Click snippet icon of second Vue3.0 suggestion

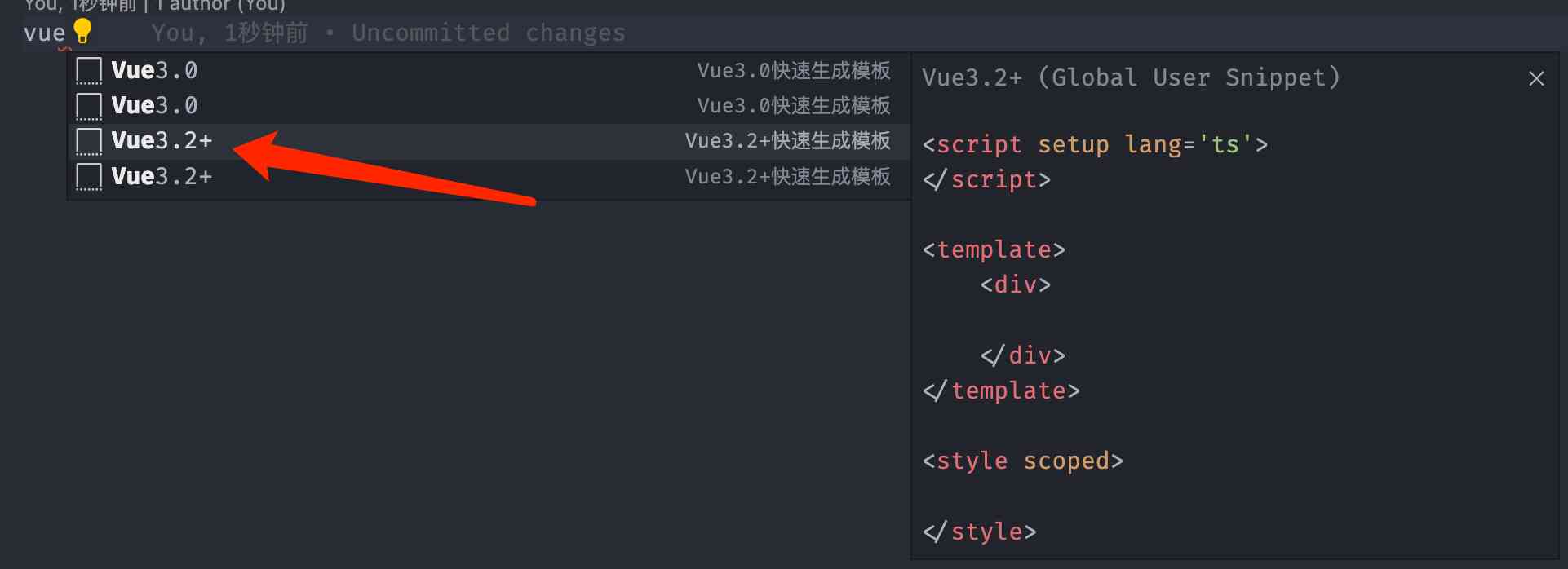point(89,106)
